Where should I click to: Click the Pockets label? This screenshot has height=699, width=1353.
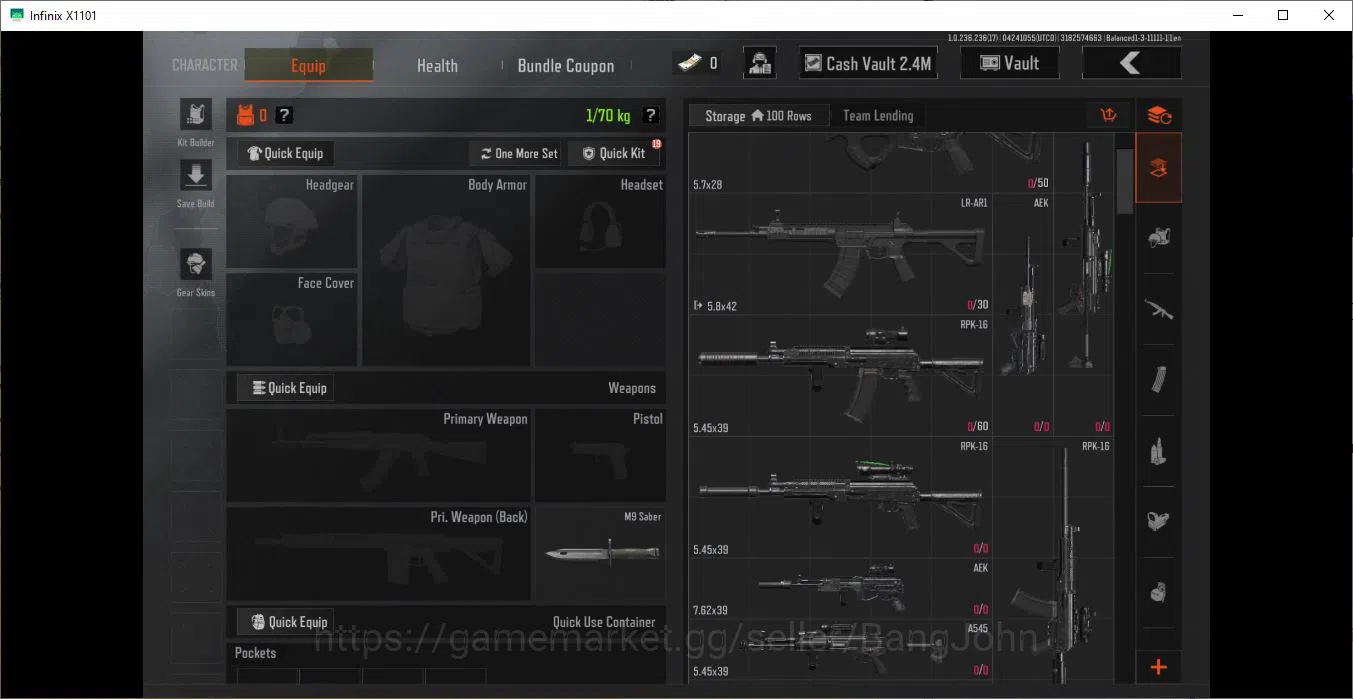click(255, 652)
